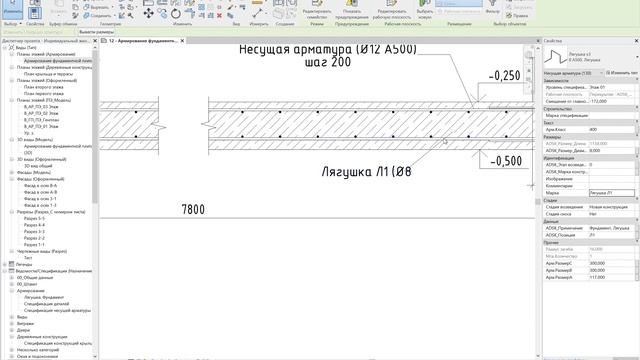The height and width of the screenshot is (360, 640).
Task: Select Разрез 1-1 in project browser
Action: [34, 245]
